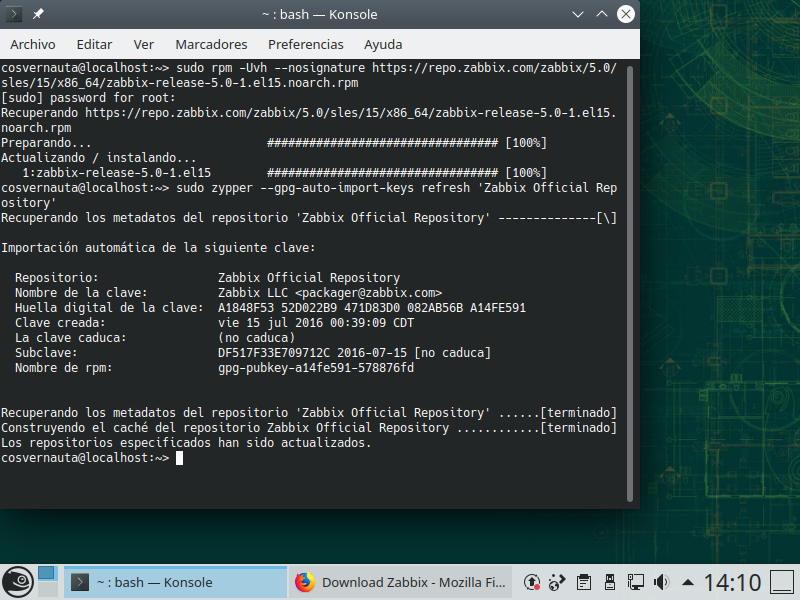The width and height of the screenshot is (800, 600).
Task: Open the Application Launcher menu
Action: pyautogui.click(x=18, y=581)
